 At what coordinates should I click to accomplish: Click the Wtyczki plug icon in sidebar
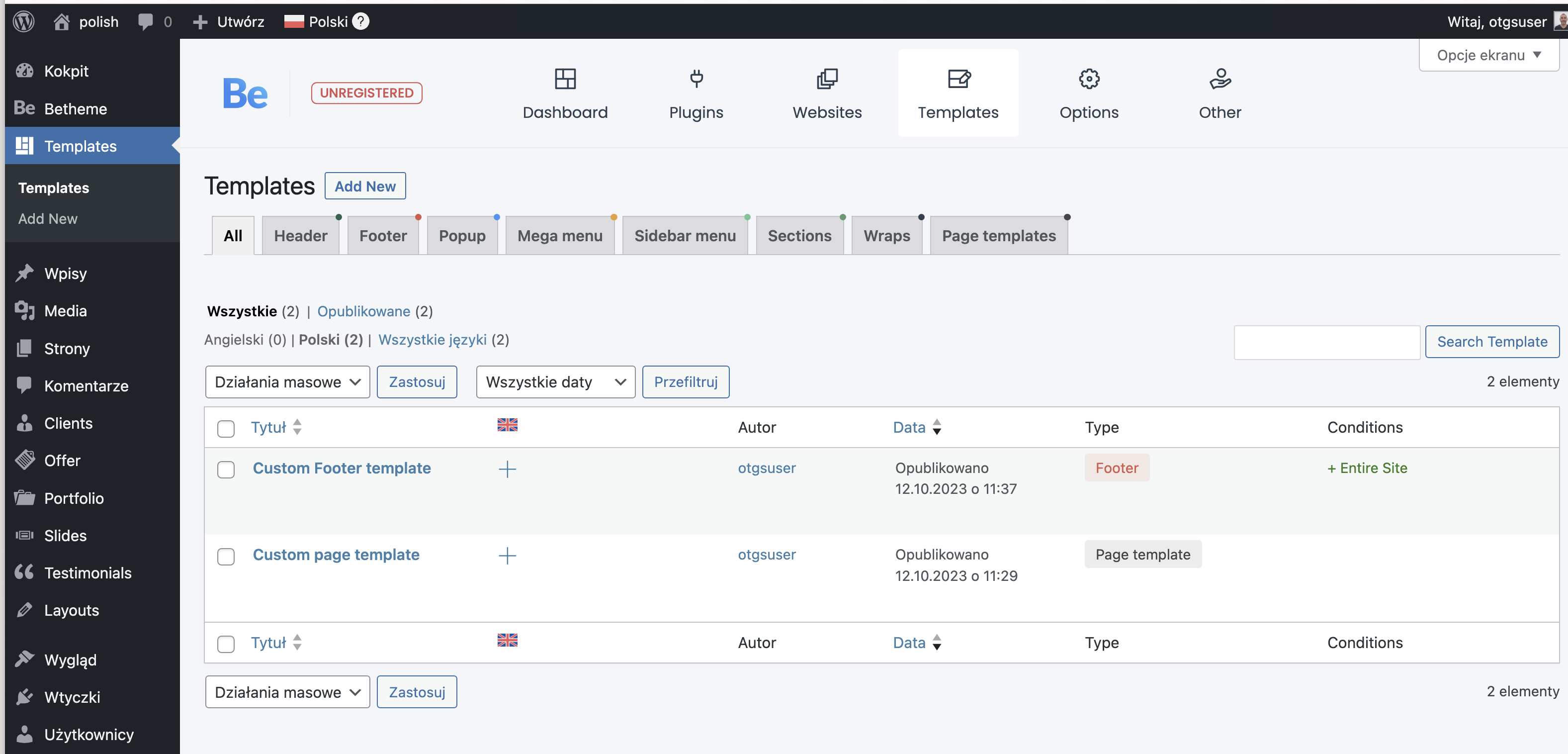[24, 696]
